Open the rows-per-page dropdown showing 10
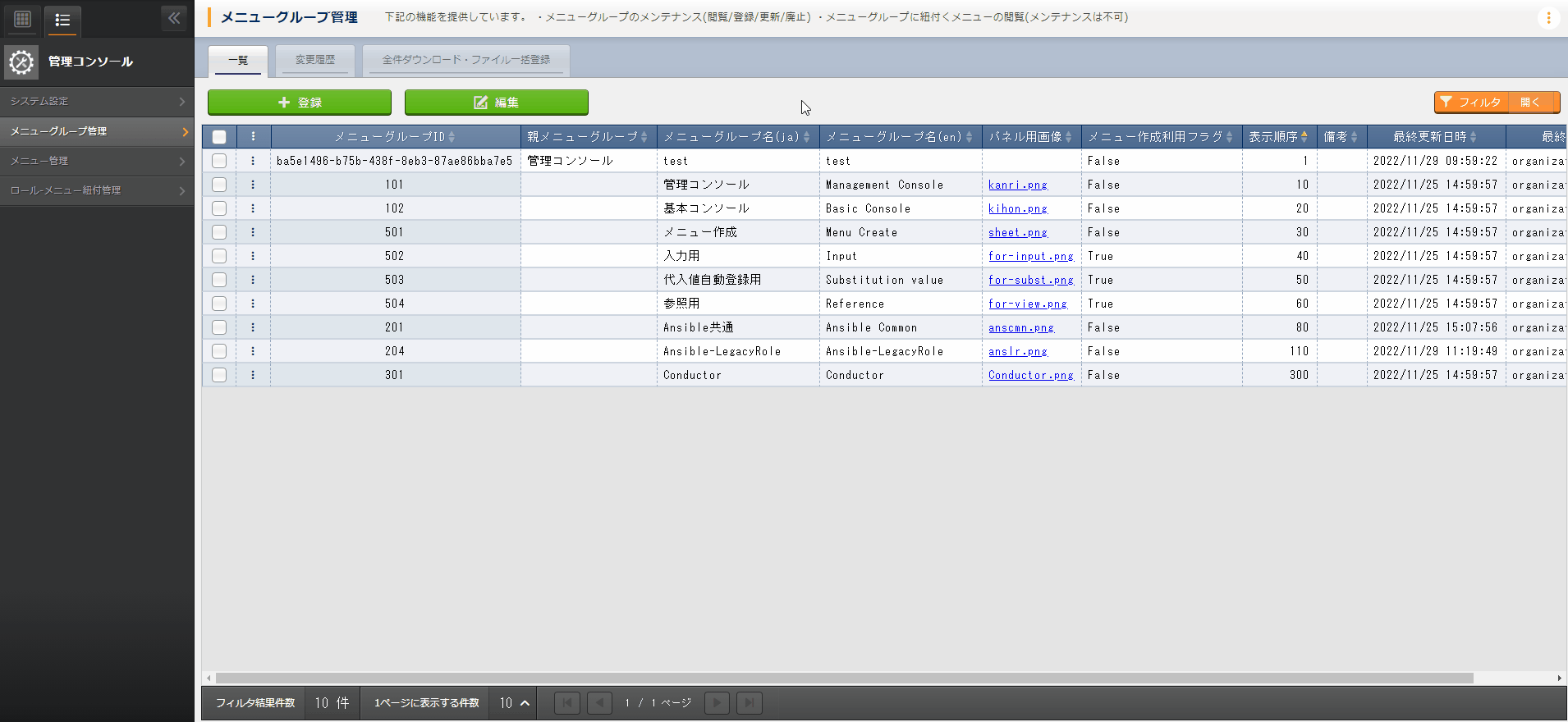The image size is (1568, 722). pyautogui.click(x=514, y=703)
